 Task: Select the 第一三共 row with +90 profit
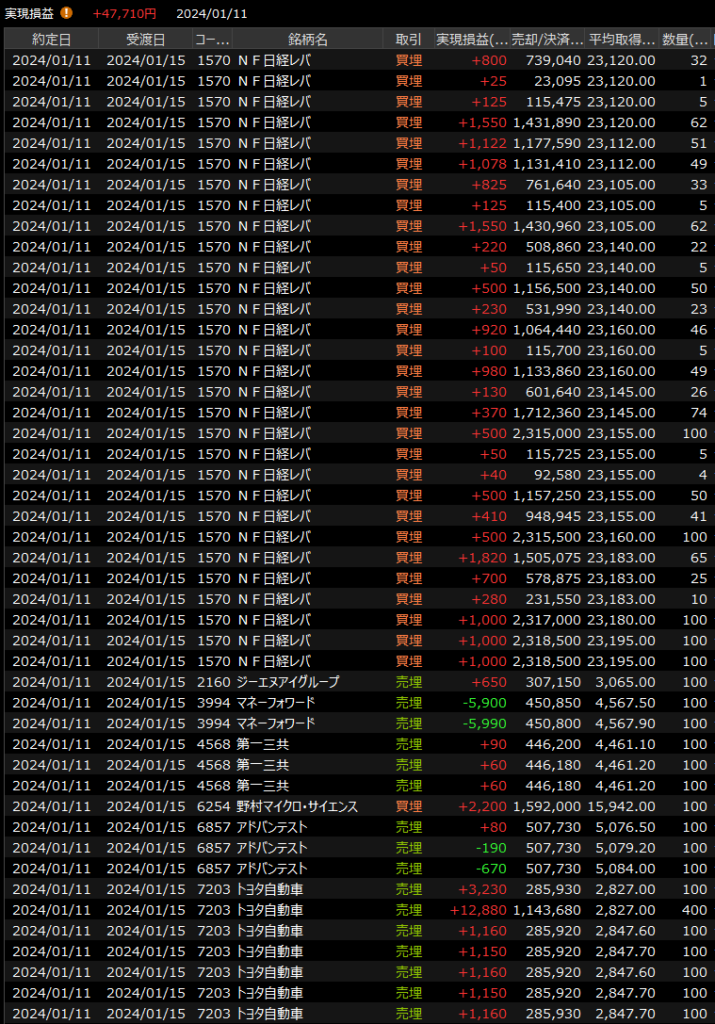(x=262, y=744)
